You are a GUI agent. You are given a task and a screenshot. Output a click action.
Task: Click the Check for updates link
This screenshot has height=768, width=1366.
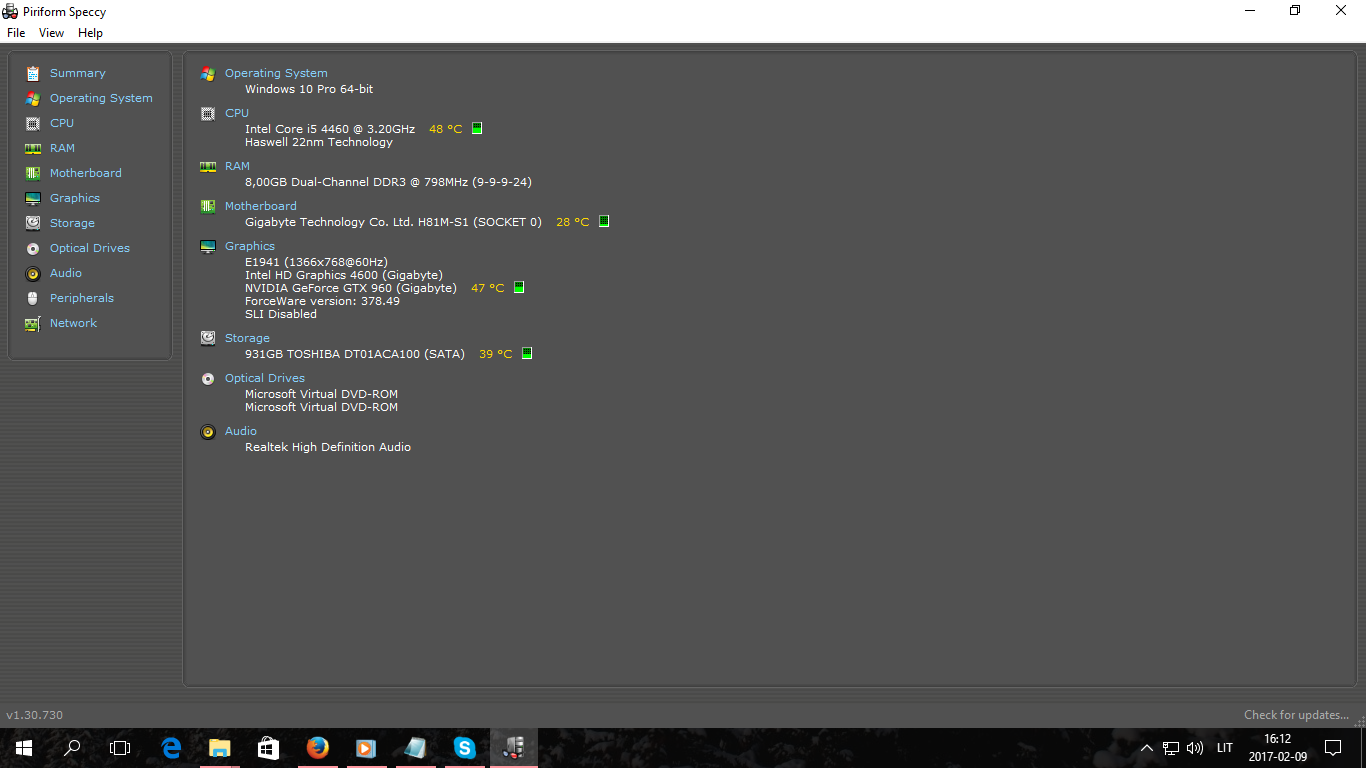[x=1296, y=715]
